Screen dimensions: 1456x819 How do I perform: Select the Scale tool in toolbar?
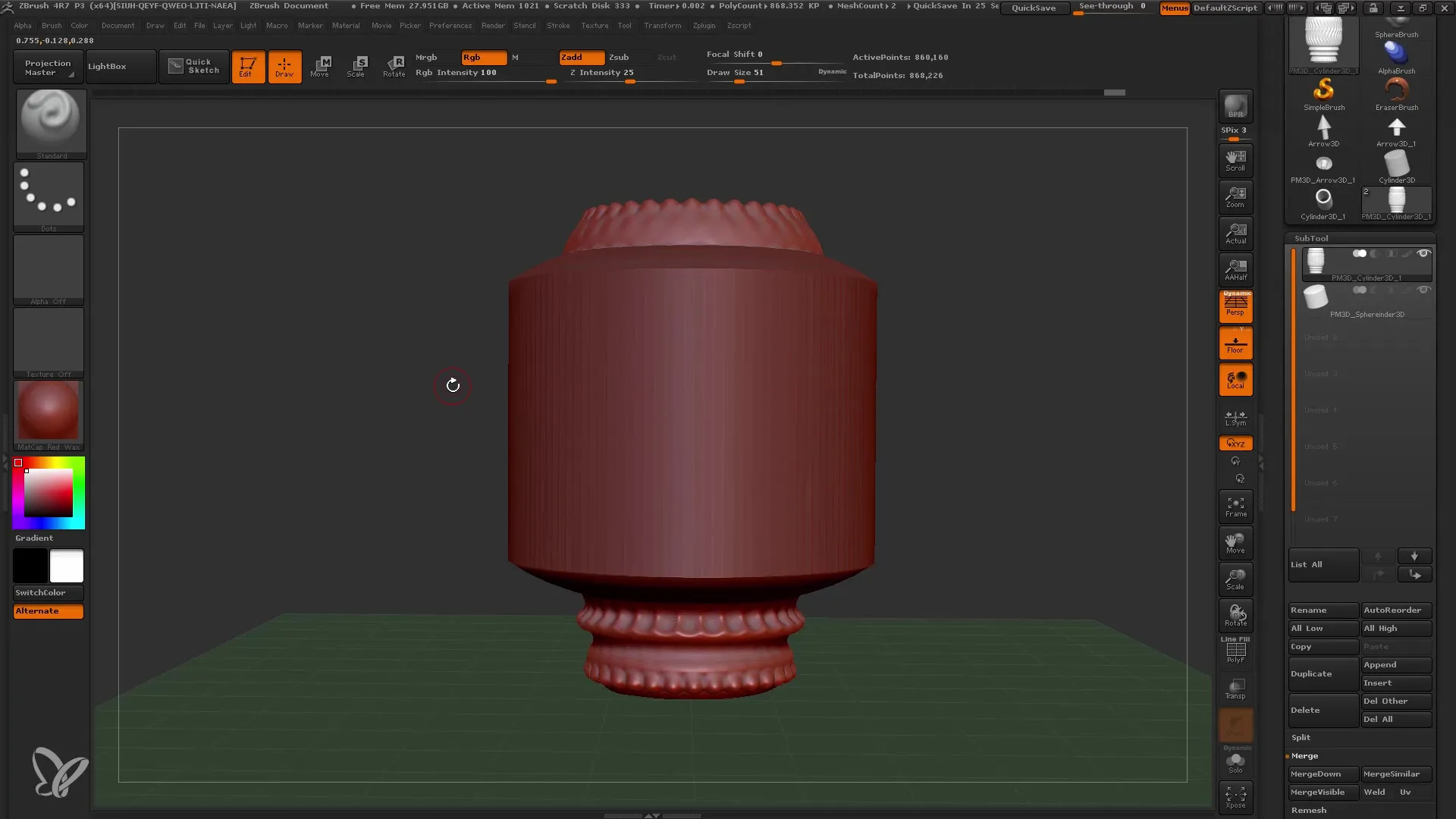click(356, 65)
